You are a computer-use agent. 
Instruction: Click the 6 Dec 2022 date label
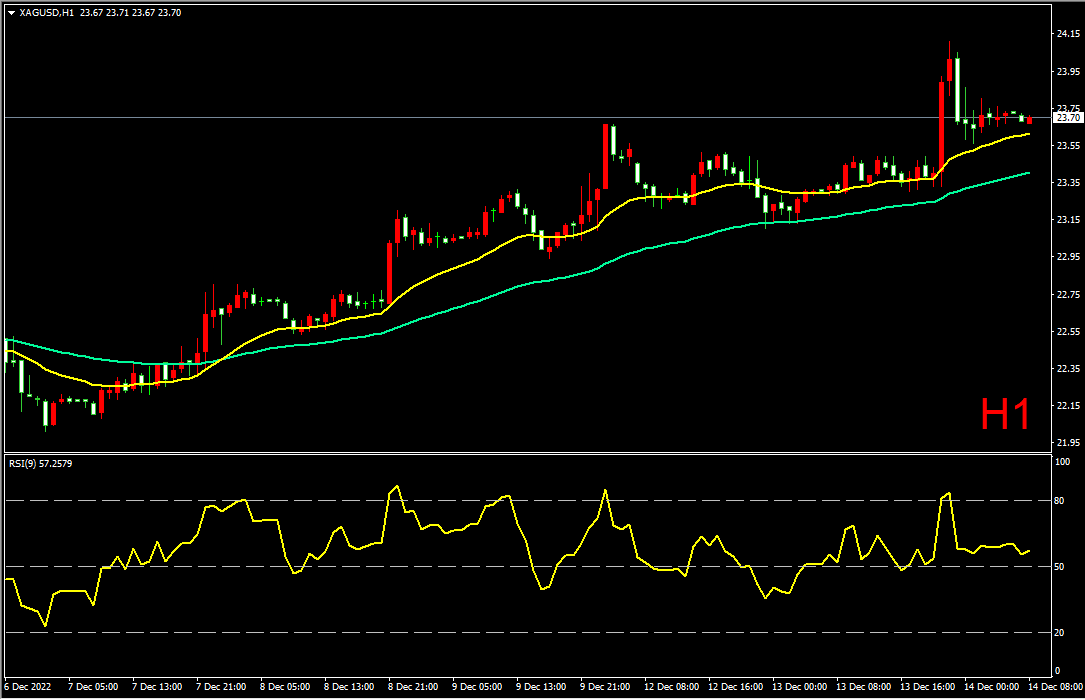(x=28, y=687)
